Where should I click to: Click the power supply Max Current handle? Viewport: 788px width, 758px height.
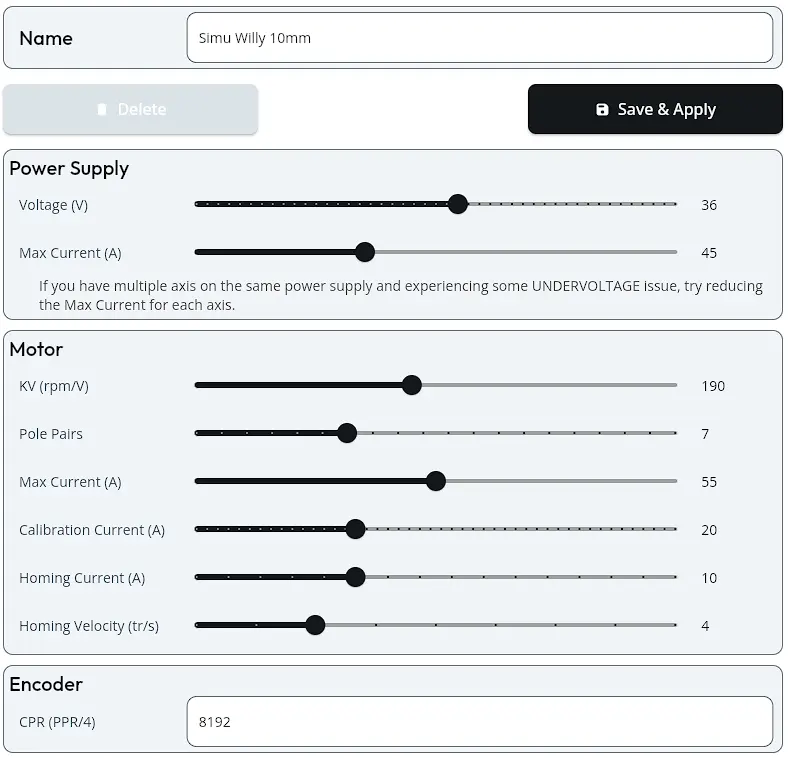pos(365,252)
